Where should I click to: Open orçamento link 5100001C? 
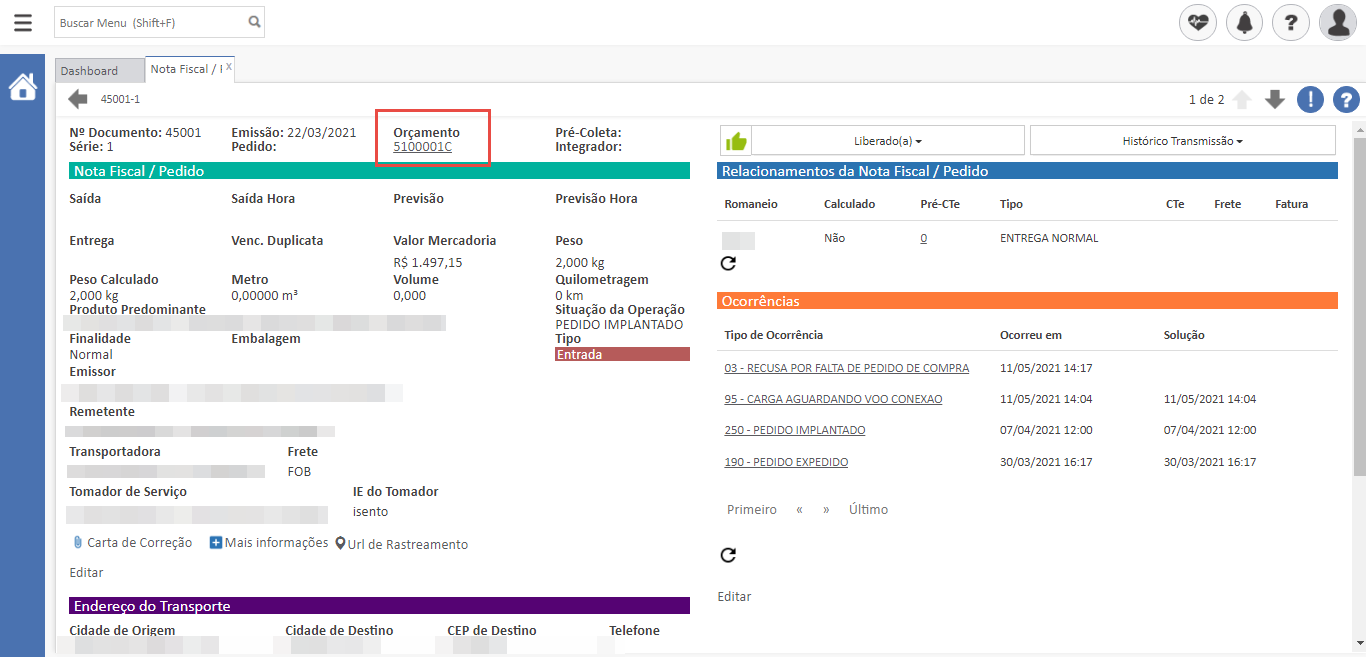[422, 147]
